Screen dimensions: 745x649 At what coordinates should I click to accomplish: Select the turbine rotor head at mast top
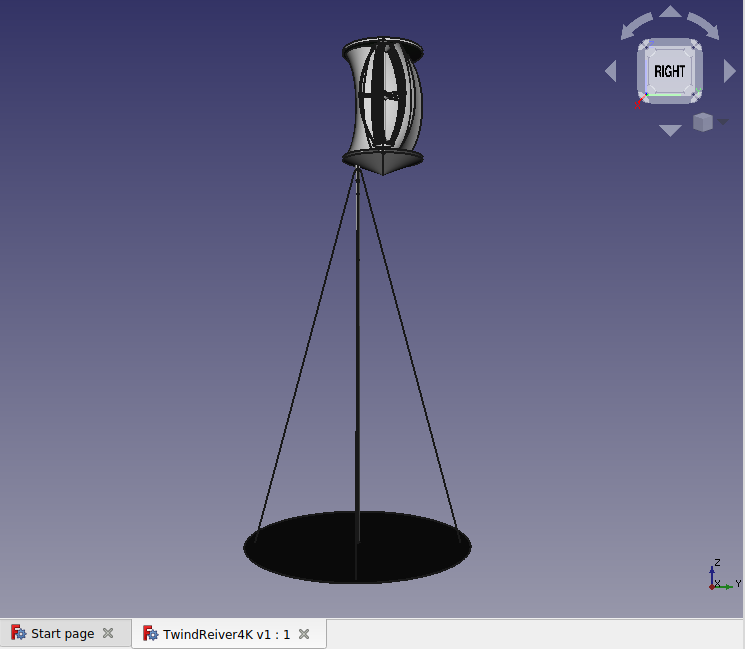point(383,105)
